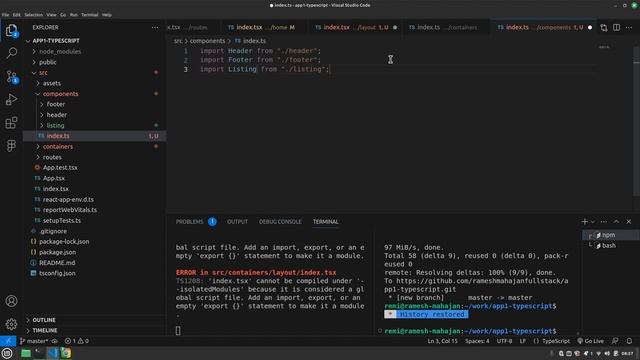
Task: Change the UTF-8 encoding setting
Action: click(504, 341)
